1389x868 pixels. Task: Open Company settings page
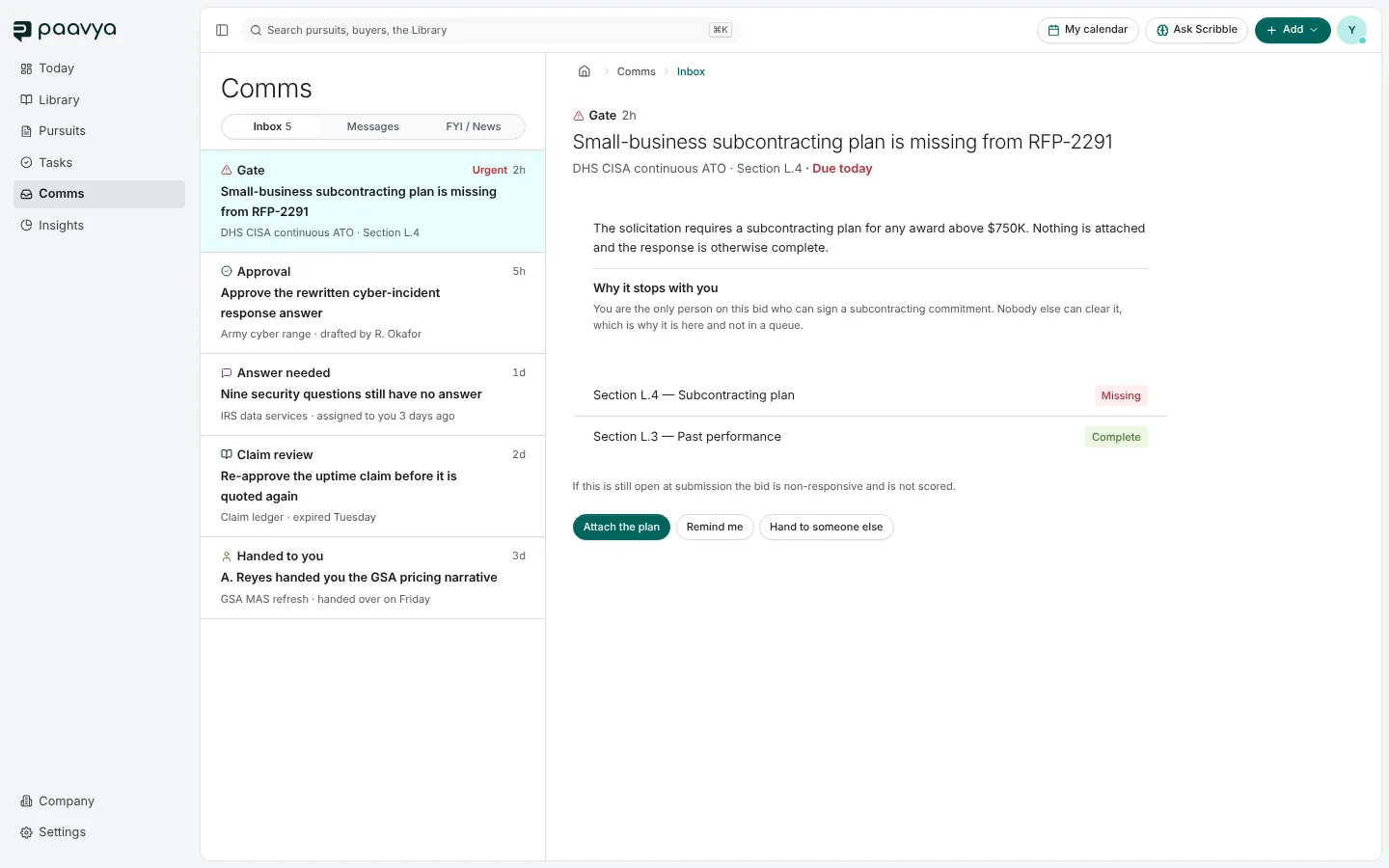tap(99, 800)
